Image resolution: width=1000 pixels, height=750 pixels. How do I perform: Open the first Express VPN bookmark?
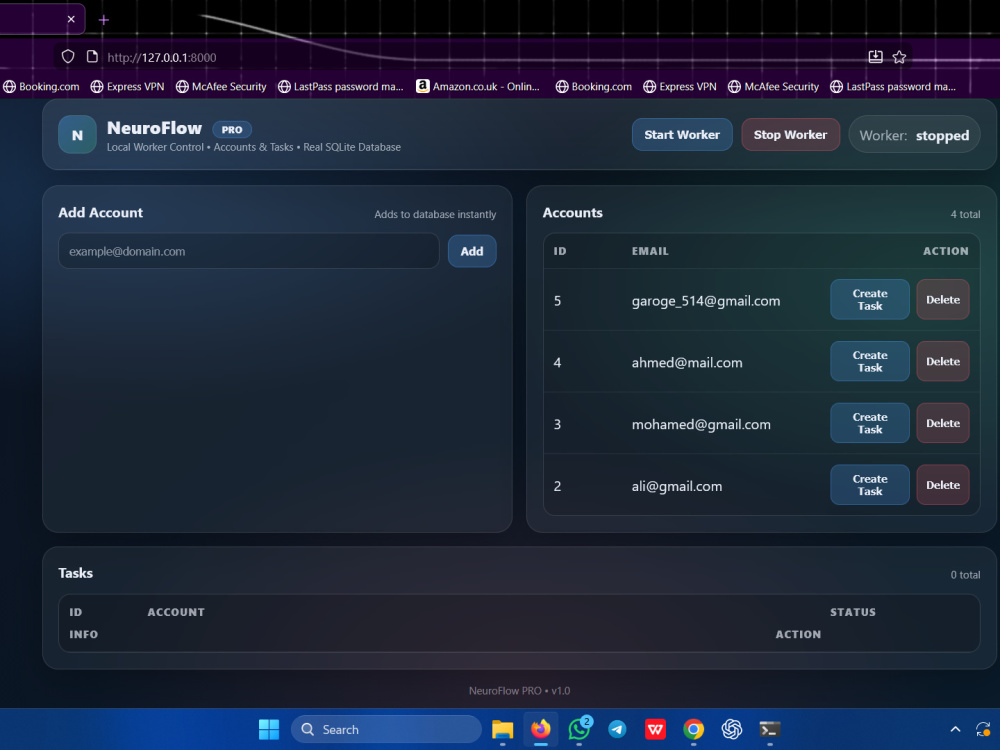click(128, 87)
